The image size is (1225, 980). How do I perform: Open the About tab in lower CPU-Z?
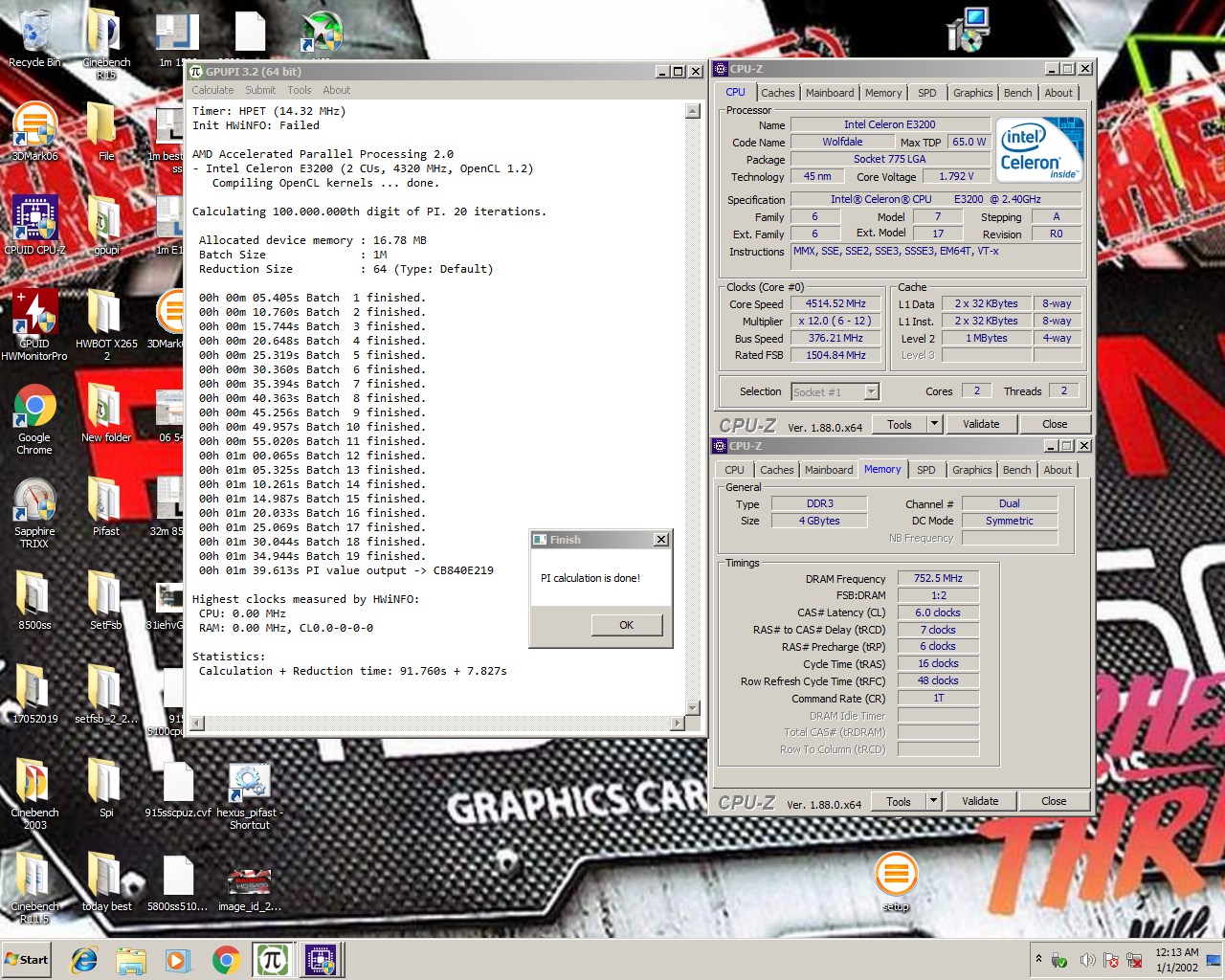1058,470
